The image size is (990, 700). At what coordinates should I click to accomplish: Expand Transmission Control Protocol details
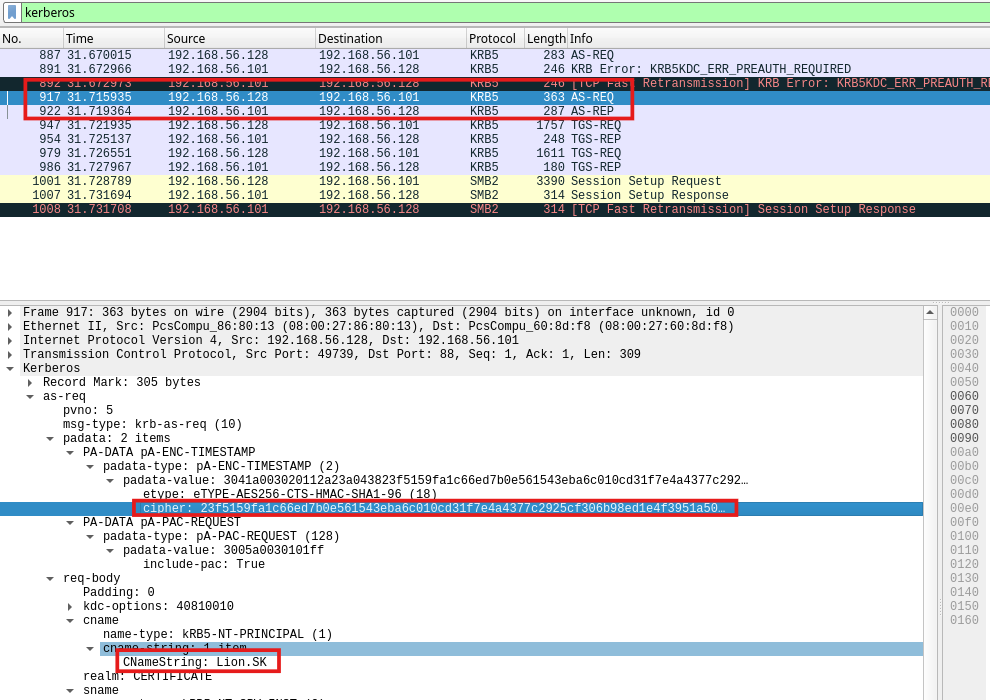point(10,355)
